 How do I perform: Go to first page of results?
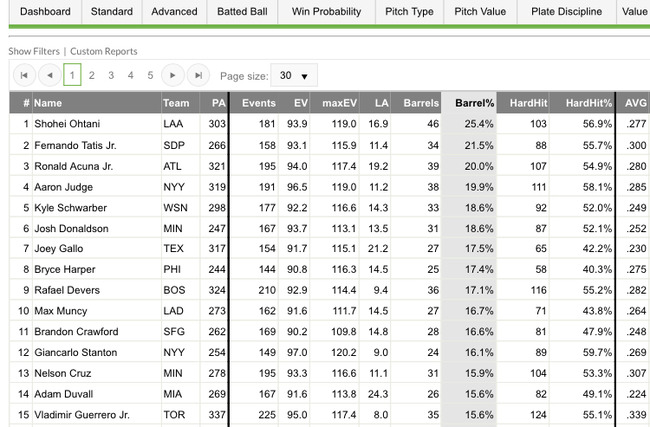click(23, 75)
